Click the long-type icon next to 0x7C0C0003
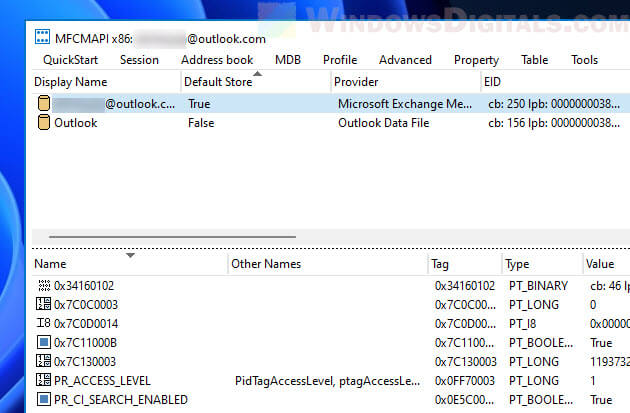Viewport: 630px width, 413px height. (43, 304)
